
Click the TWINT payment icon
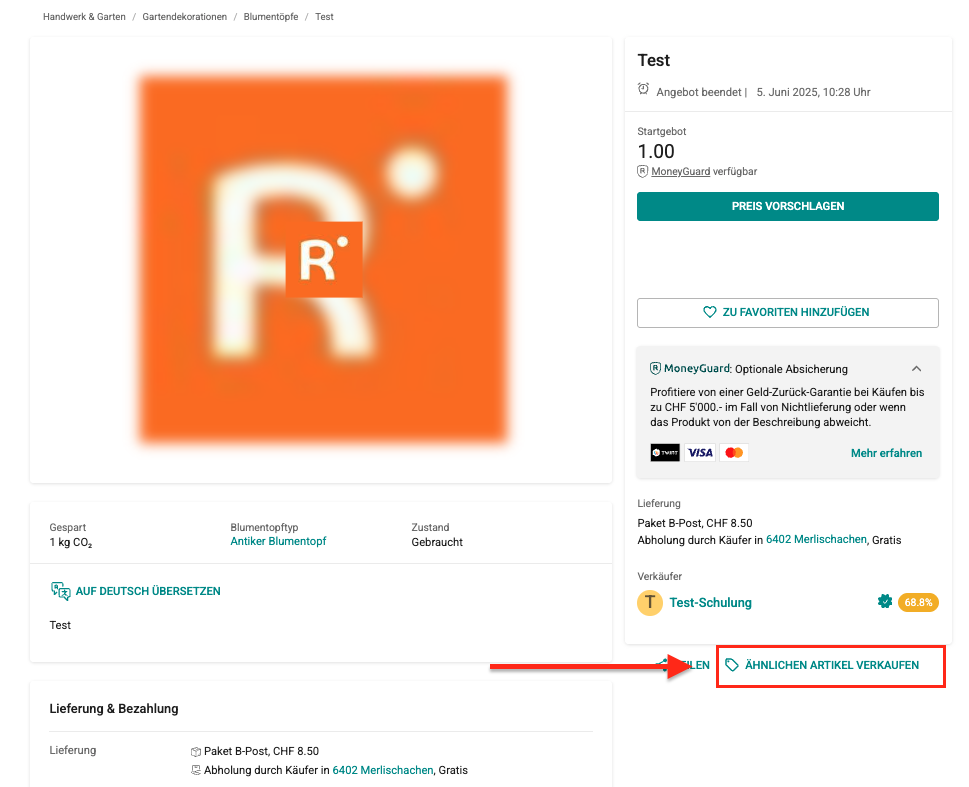pyautogui.click(x=665, y=453)
